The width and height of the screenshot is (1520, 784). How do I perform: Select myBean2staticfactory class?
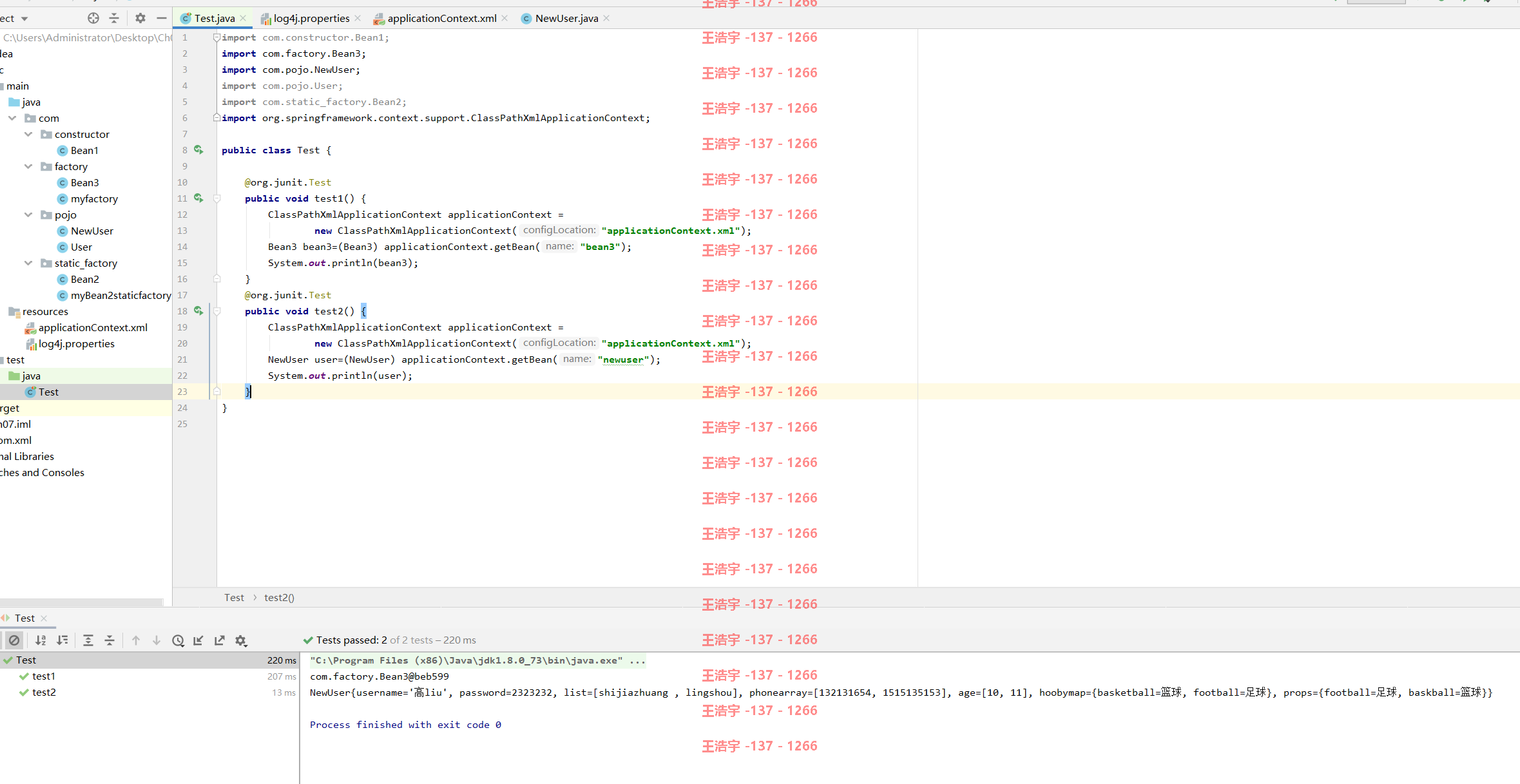pyautogui.click(x=114, y=295)
